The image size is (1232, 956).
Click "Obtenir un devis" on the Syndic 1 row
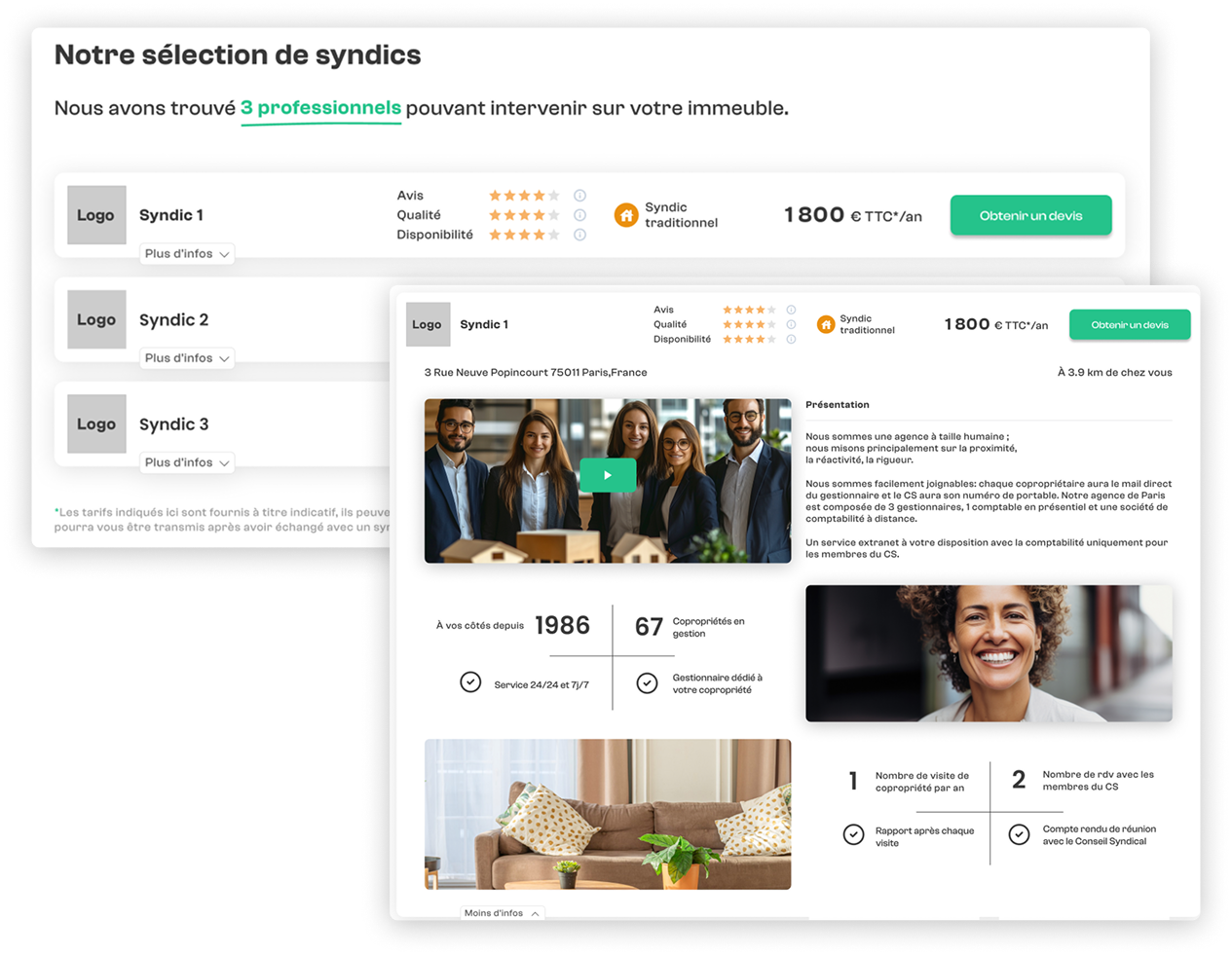point(1030,215)
